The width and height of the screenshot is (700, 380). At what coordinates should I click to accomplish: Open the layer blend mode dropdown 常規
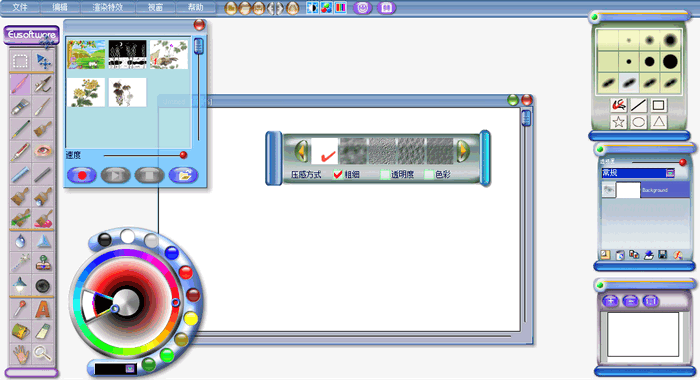coord(670,173)
